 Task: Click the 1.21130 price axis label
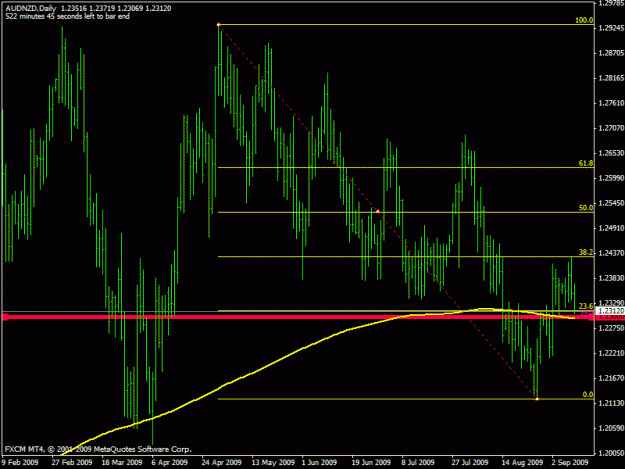tap(612, 403)
